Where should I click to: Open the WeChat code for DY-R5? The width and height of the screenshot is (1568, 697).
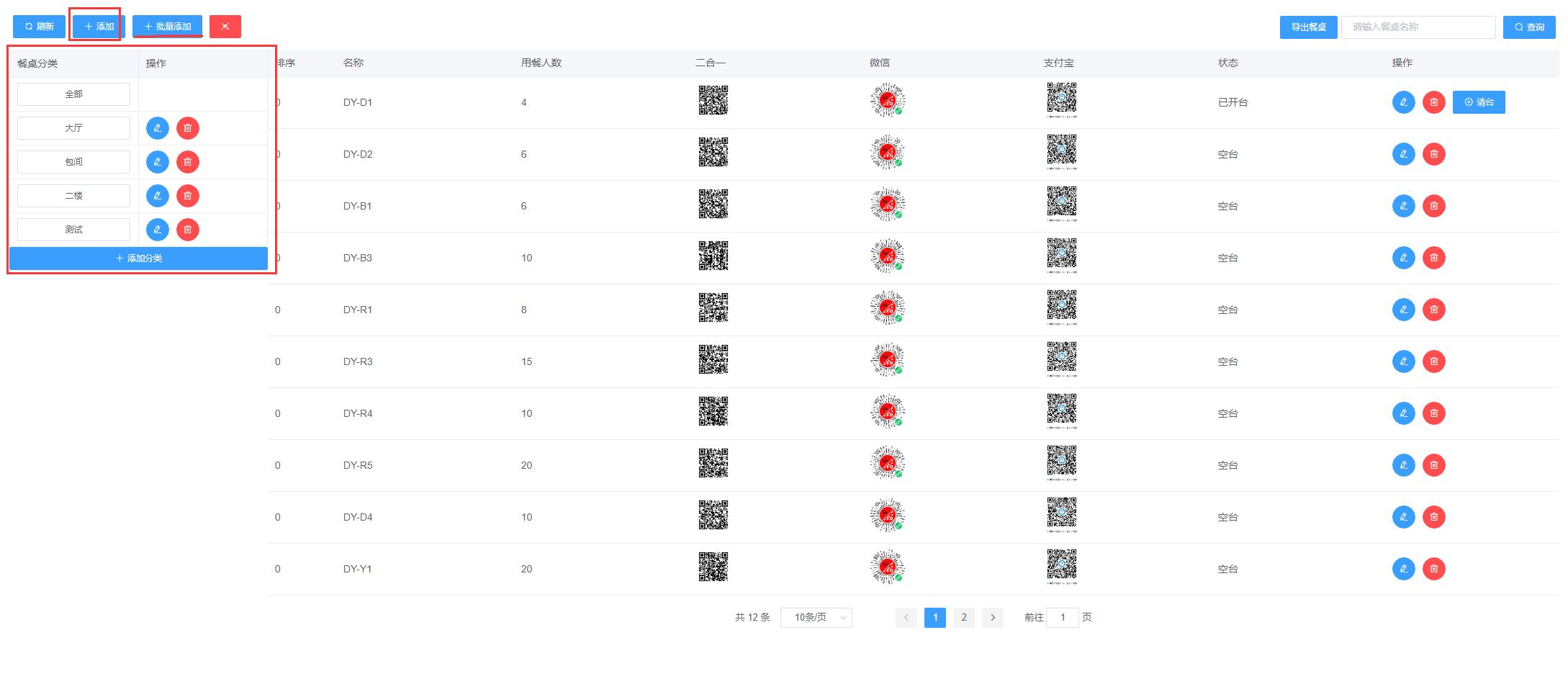pos(888,463)
